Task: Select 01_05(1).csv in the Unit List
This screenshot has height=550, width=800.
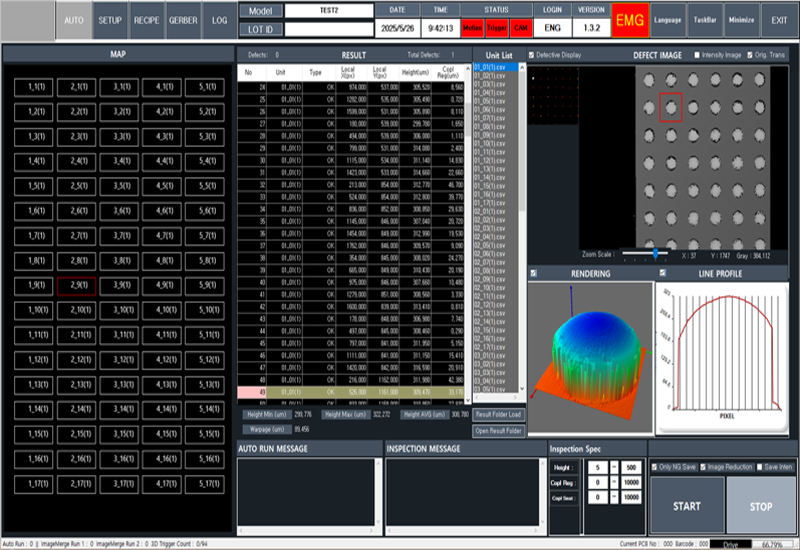Action: click(x=490, y=102)
